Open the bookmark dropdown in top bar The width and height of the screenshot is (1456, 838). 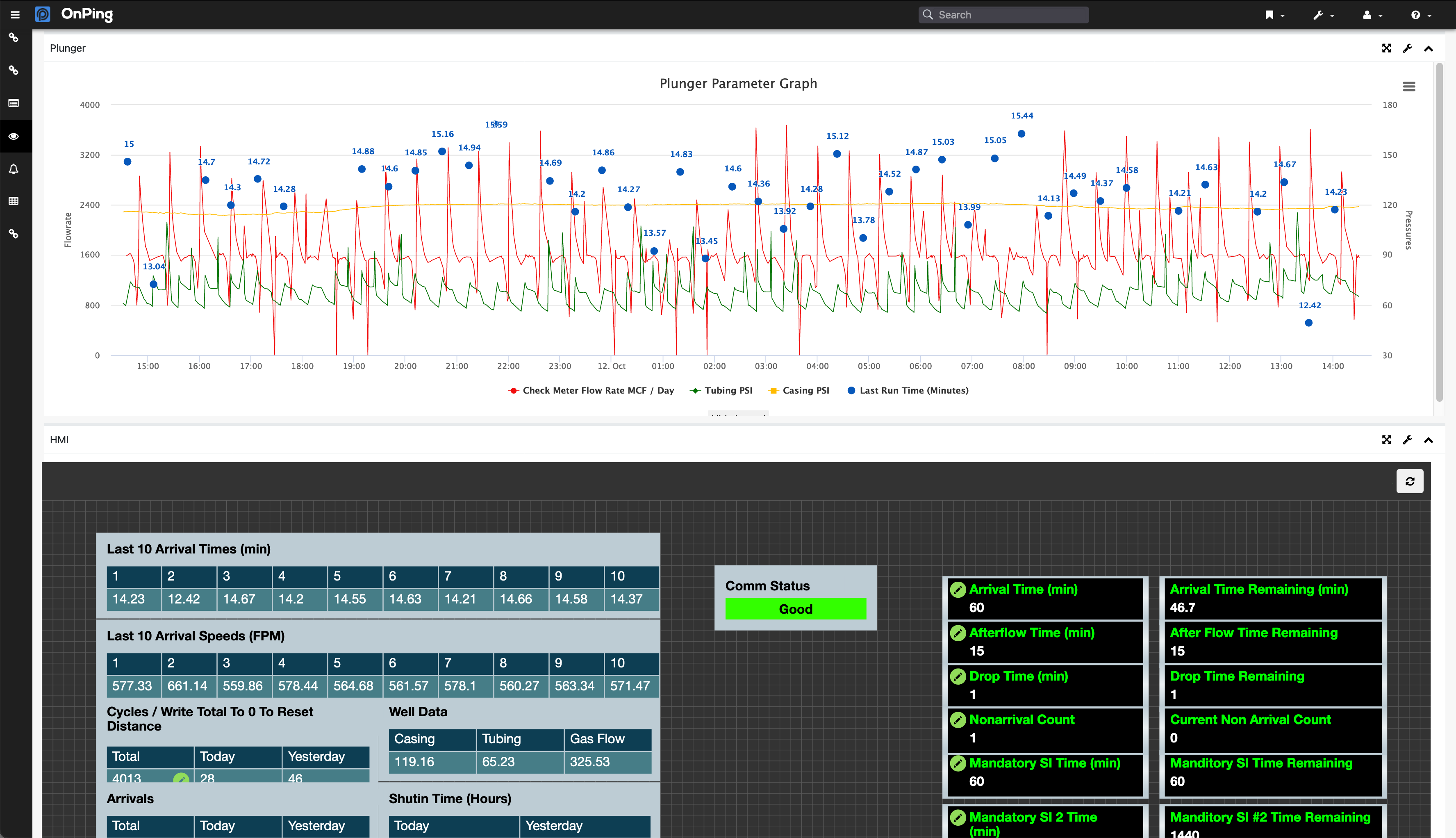click(1274, 15)
